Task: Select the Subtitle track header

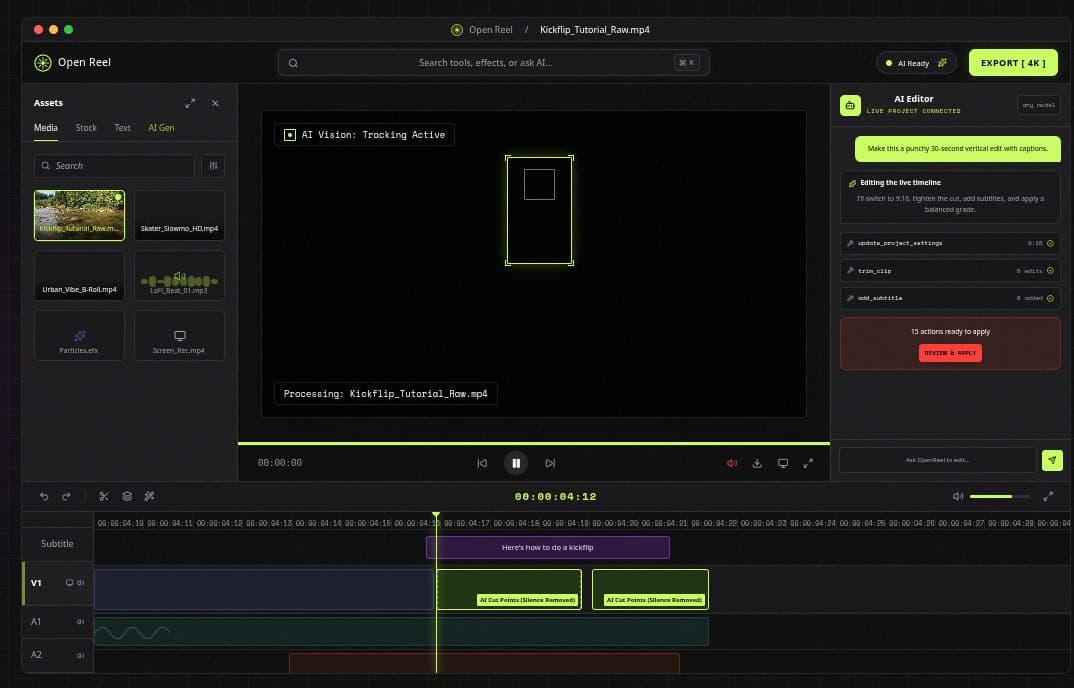Action: 58,543
